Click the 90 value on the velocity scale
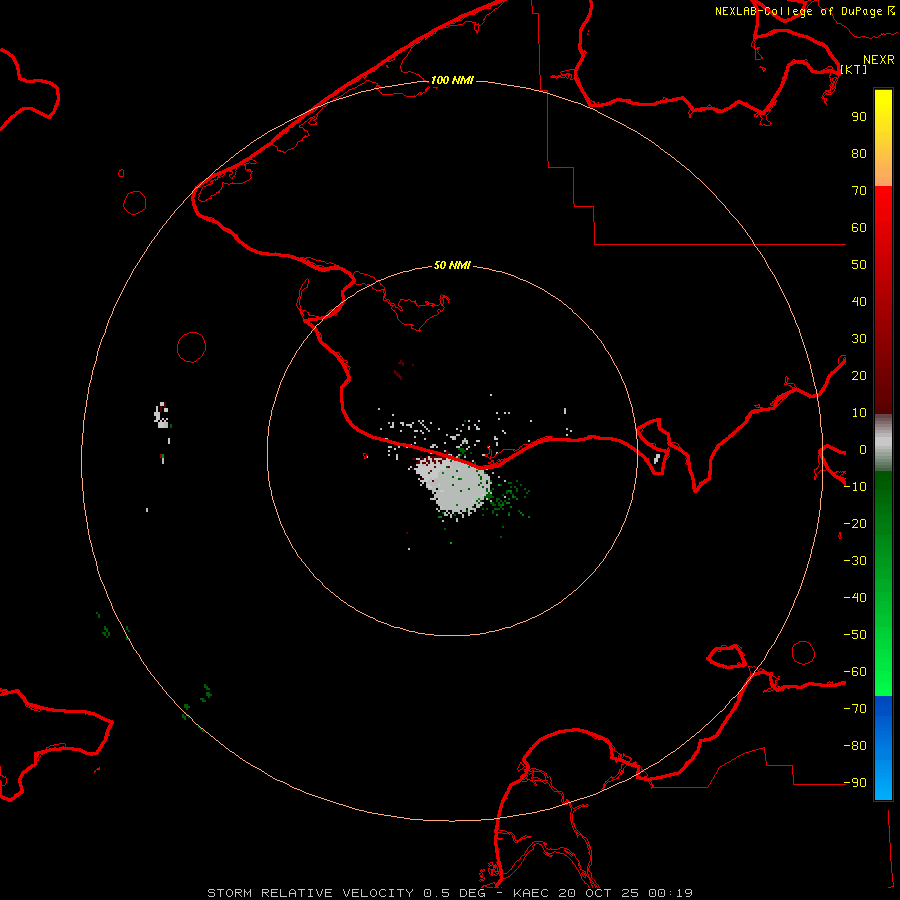Viewport: 900px width, 900px height. tap(859, 117)
